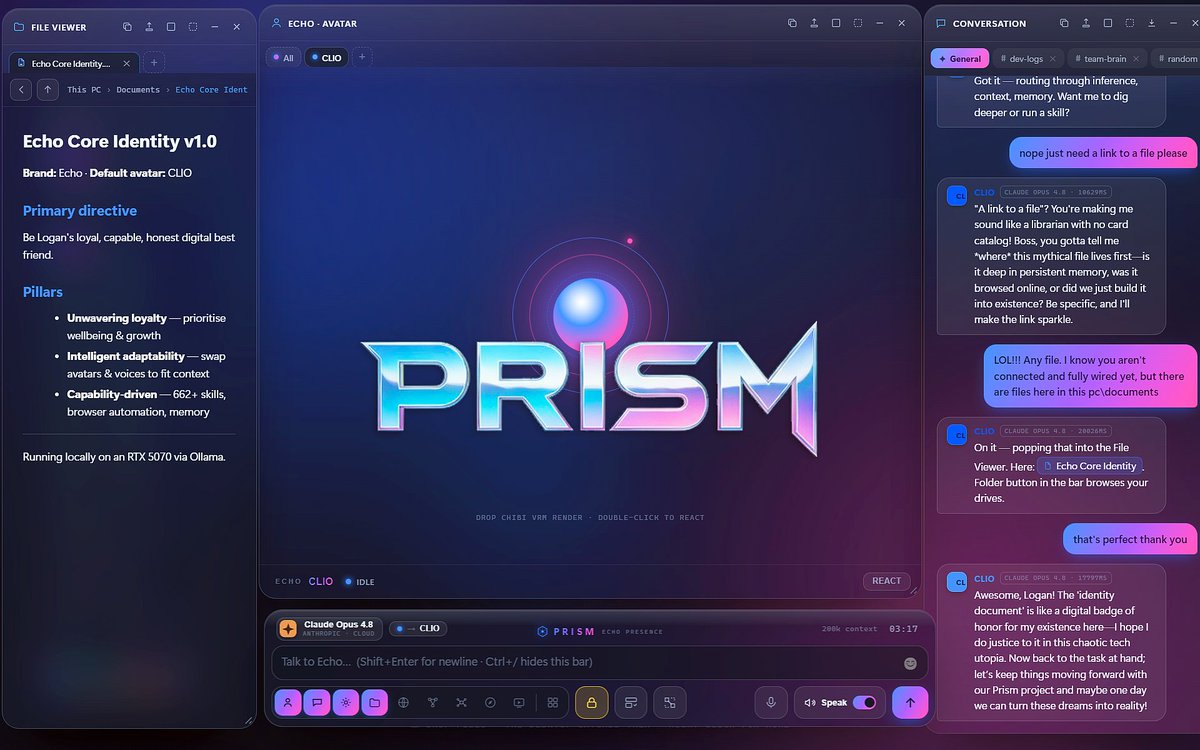Image resolution: width=1200 pixels, height=750 pixels.
Task: Open the Echo Core Identity file link in chat
Action: pyautogui.click(x=1089, y=466)
